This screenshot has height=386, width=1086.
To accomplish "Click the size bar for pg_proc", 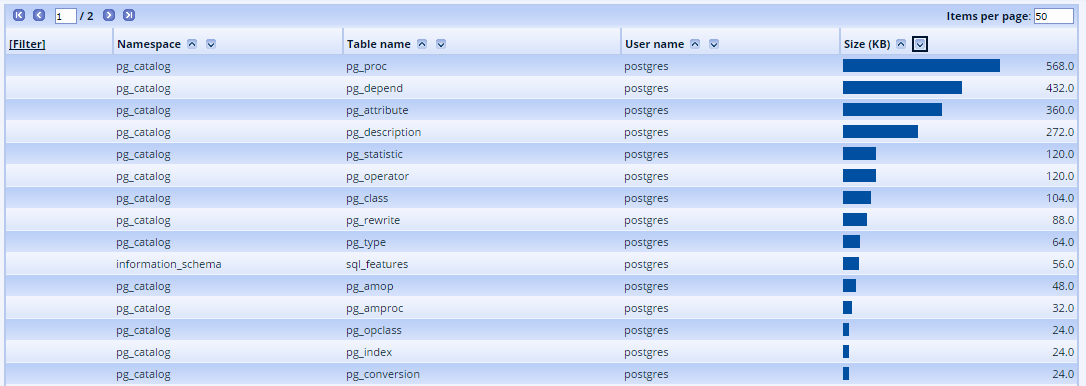I will point(921,65).
